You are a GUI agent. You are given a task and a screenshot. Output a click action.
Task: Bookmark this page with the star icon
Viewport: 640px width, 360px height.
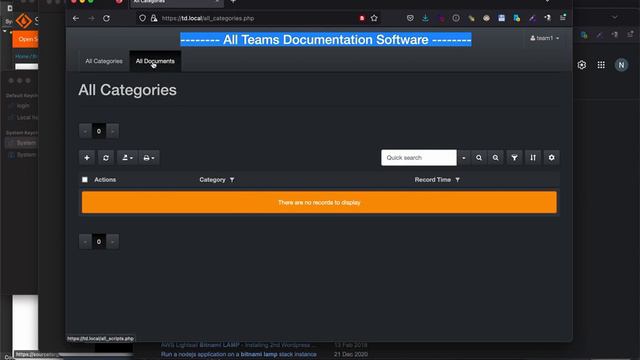pyautogui.click(x=374, y=18)
